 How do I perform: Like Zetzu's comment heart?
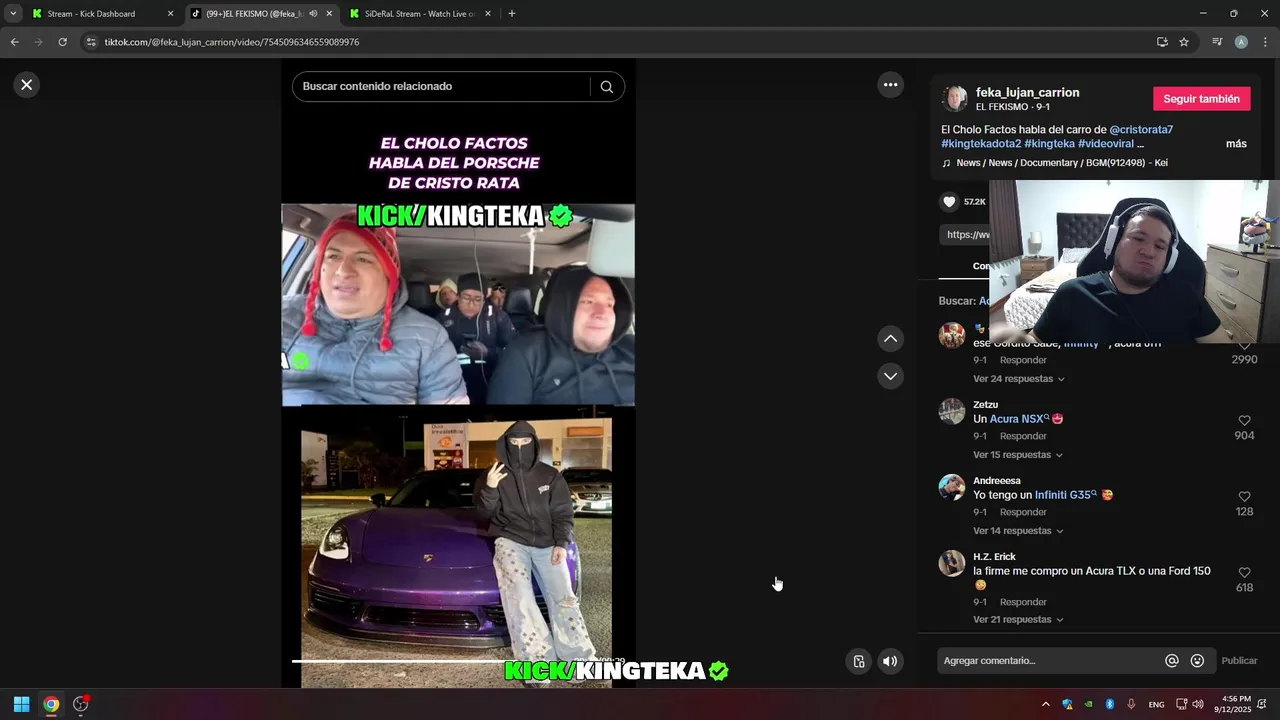pyautogui.click(x=1245, y=421)
